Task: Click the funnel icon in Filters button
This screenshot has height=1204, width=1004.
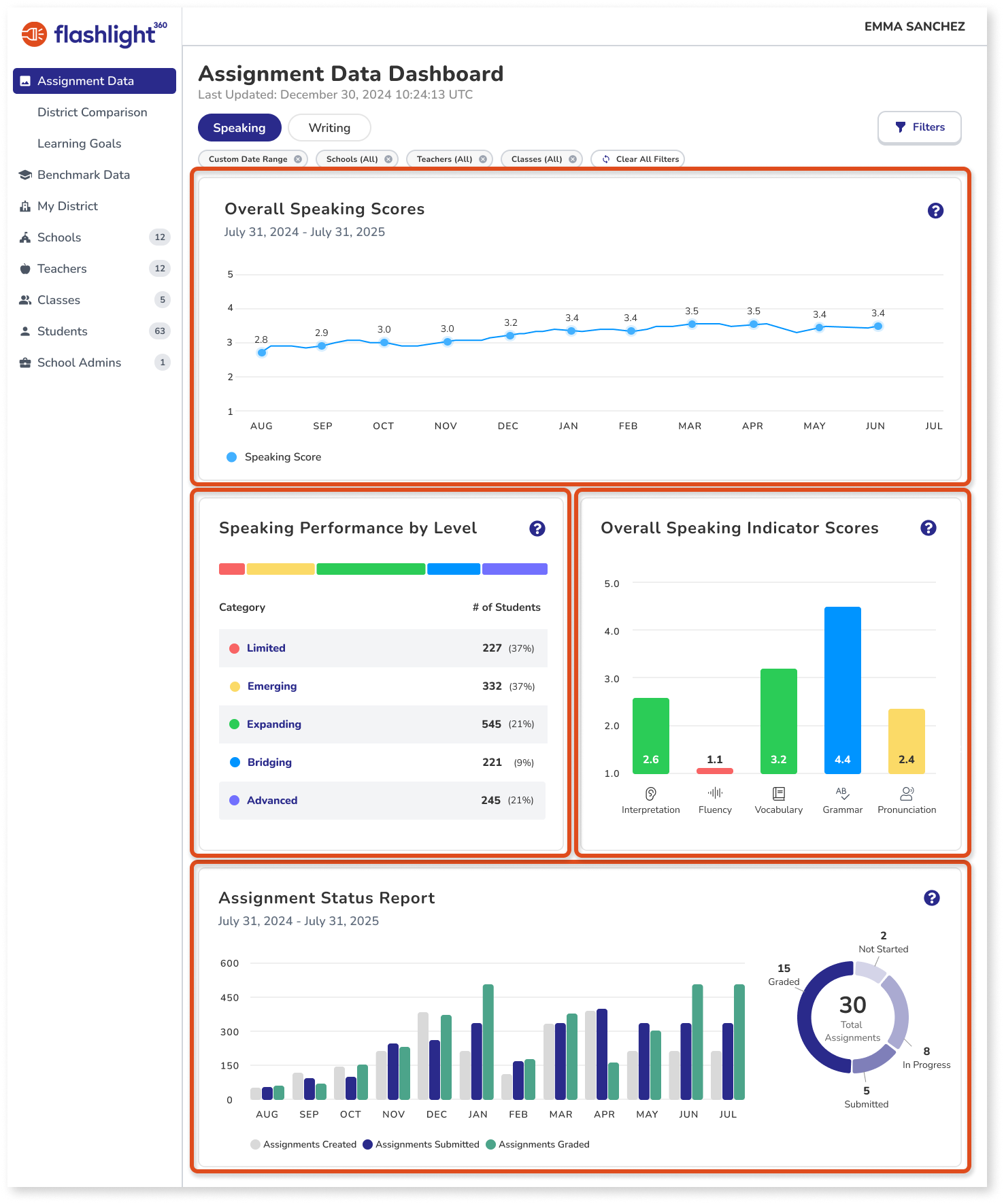Action: pyautogui.click(x=901, y=127)
